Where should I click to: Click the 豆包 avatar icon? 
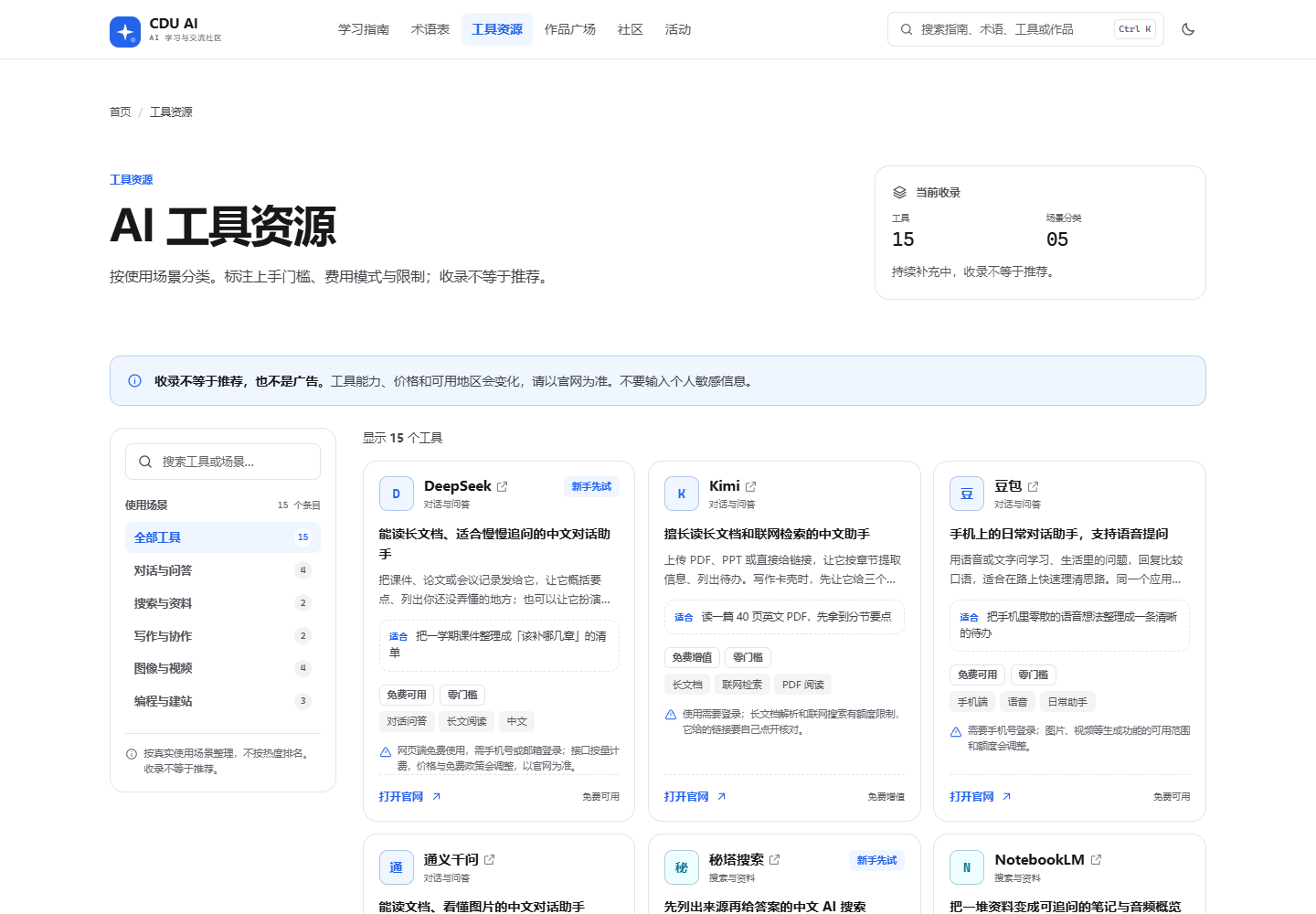point(967,494)
